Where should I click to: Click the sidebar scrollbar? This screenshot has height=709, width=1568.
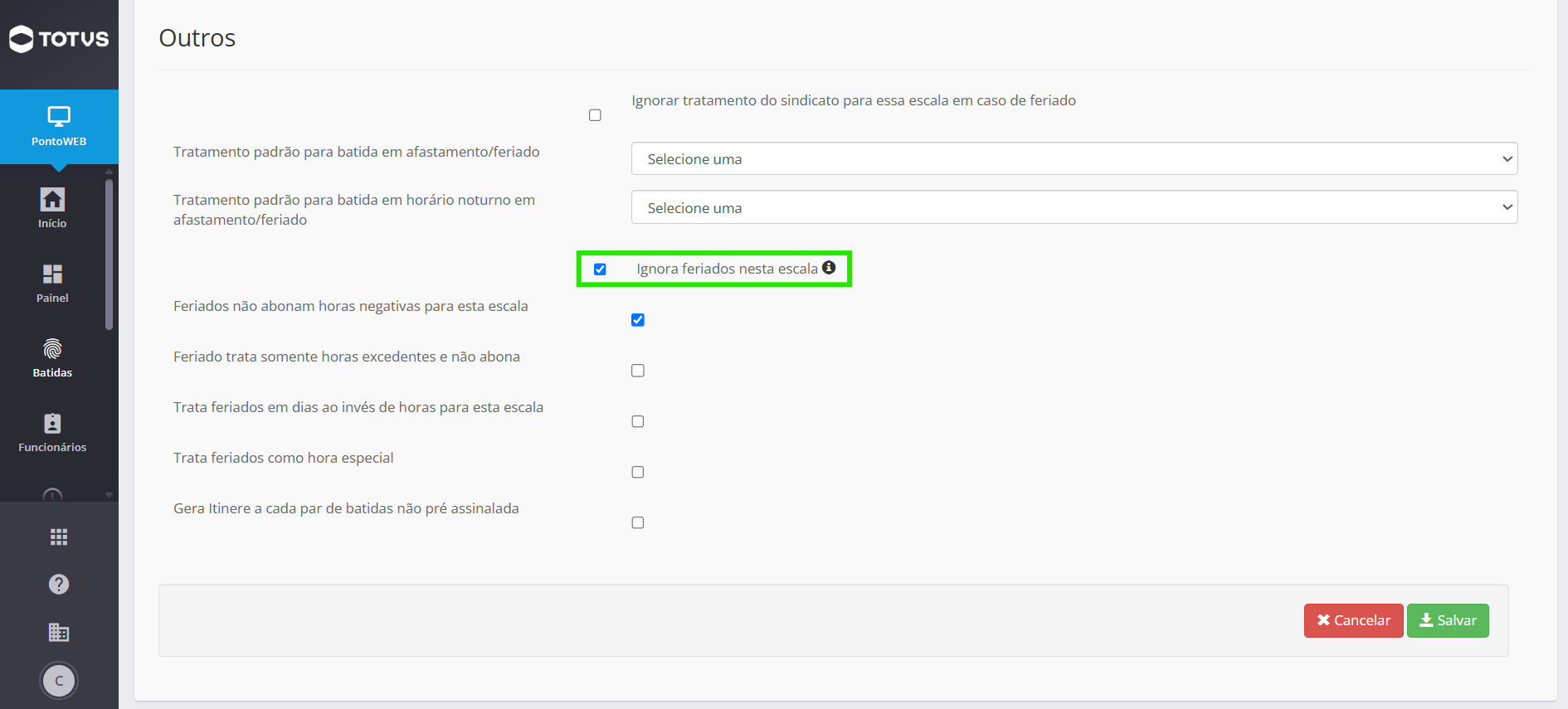point(109,255)
